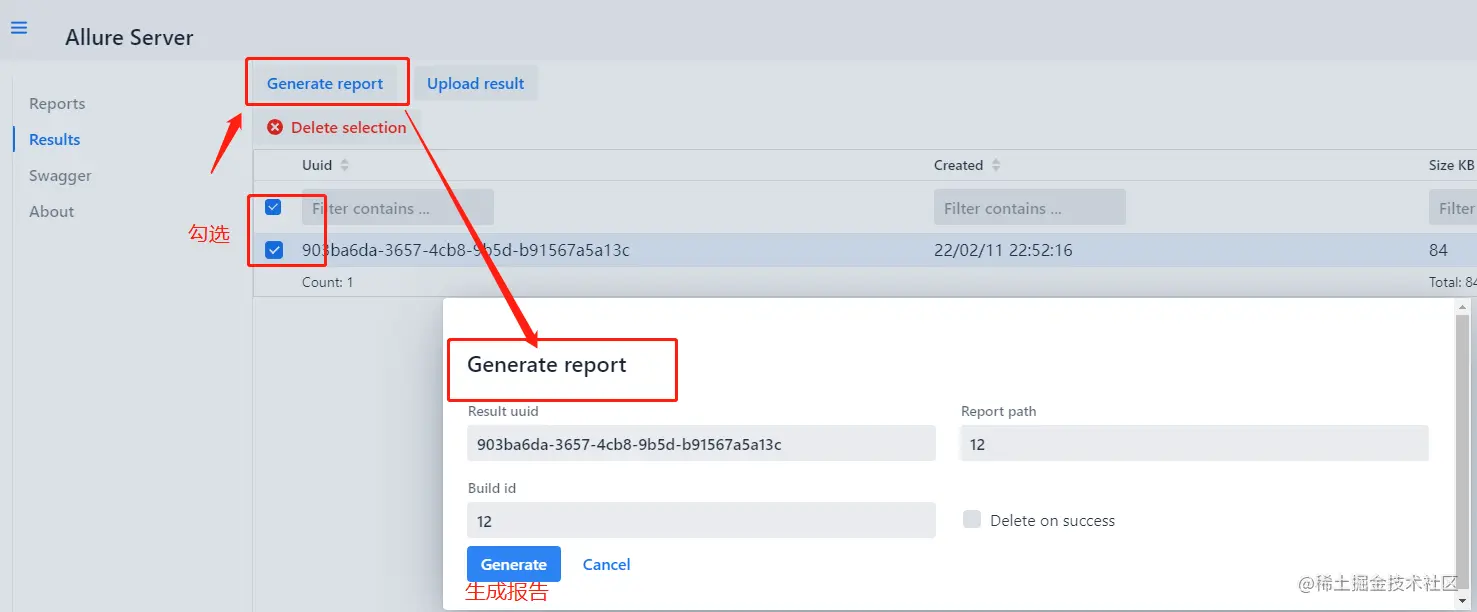The height and width of the screenshot is (612, 1477).
Task: Click the Count: 1 footer text
Action: tap(328, 282)
